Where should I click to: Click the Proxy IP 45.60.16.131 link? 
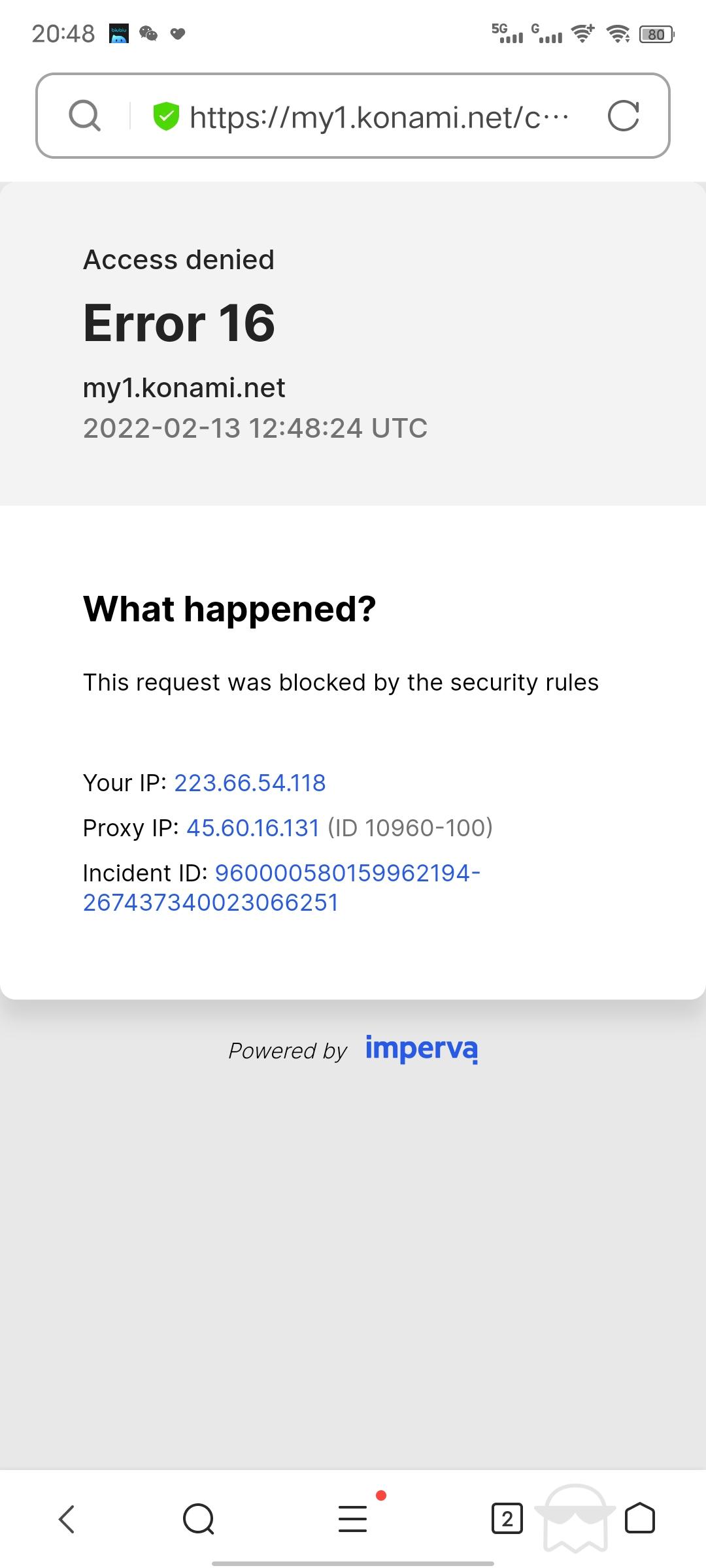tap(253, 828)
